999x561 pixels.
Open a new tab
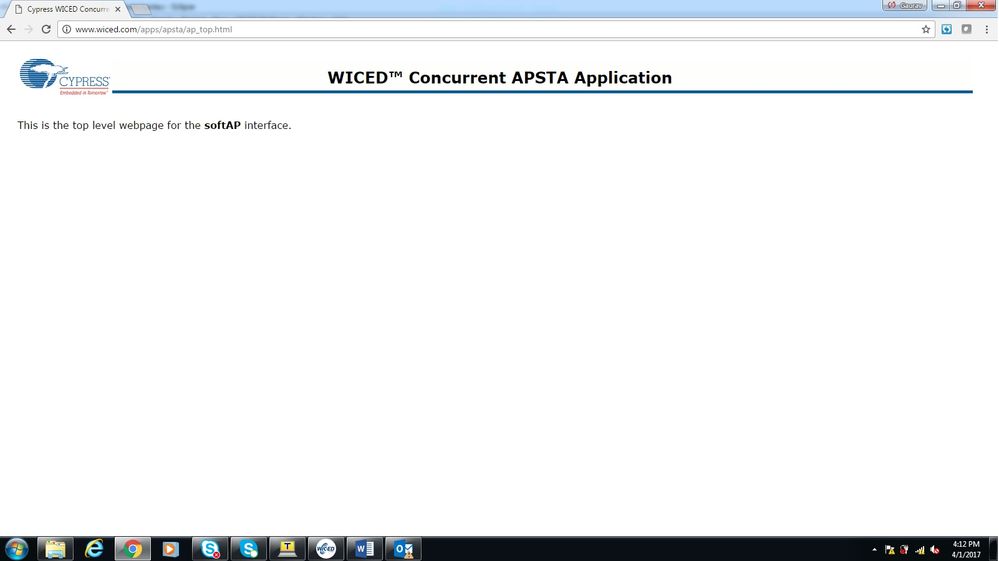click(141, 9)
